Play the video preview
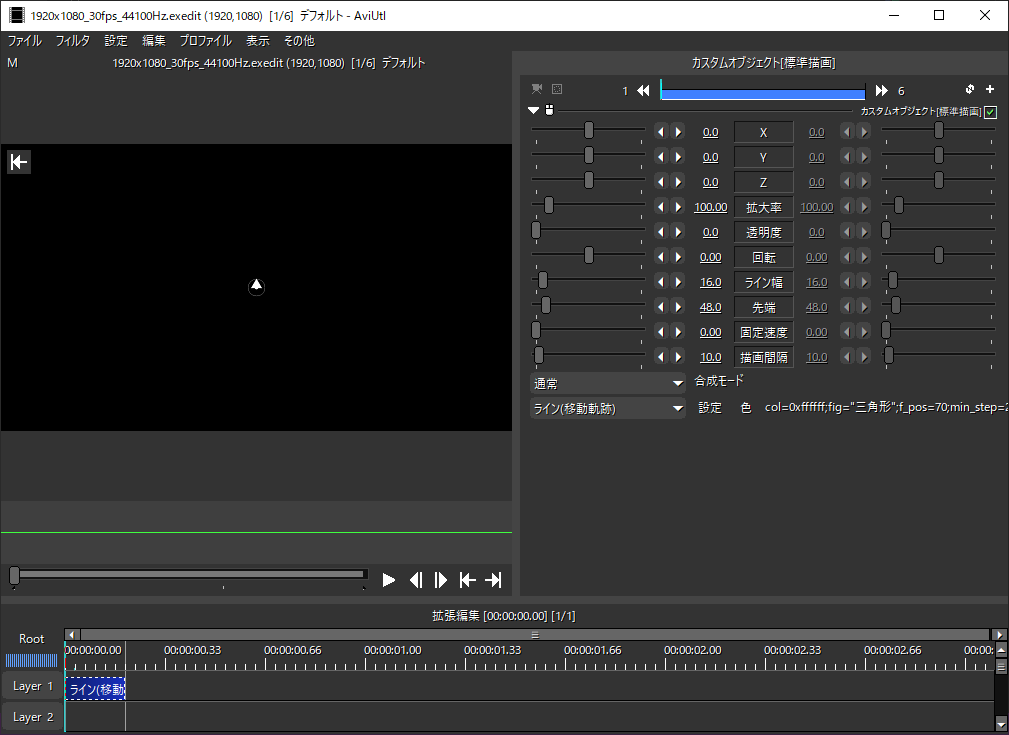Image resolution: width=1009 pixels, height=735 pixels. coord(388,580)
